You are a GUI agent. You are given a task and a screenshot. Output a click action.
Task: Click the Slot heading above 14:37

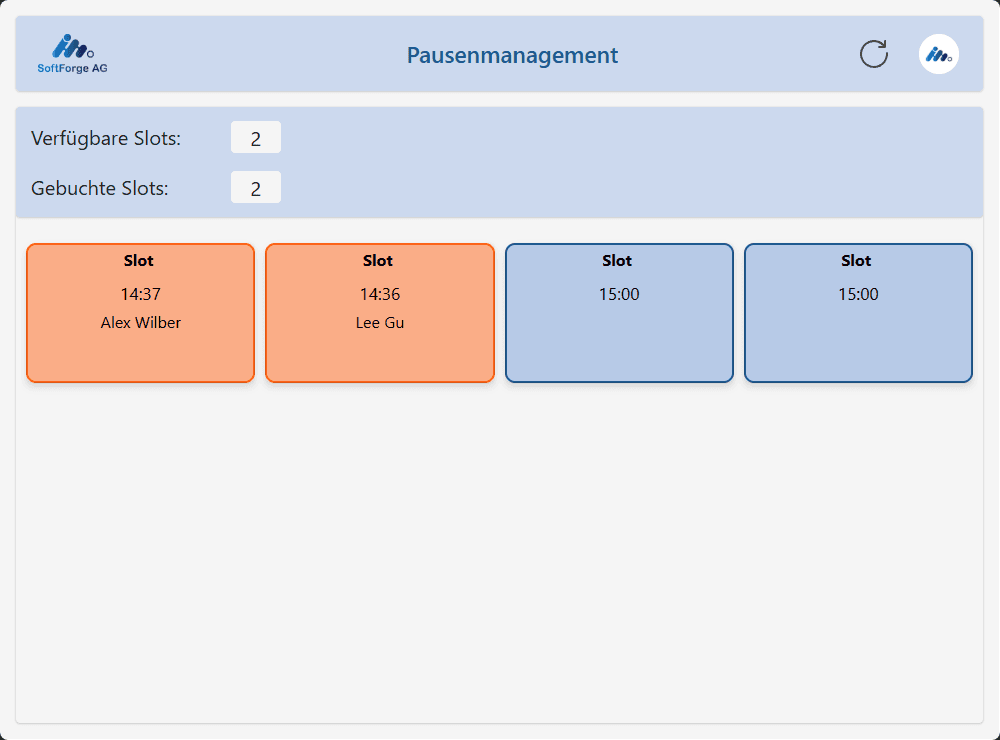coord(138,261)
